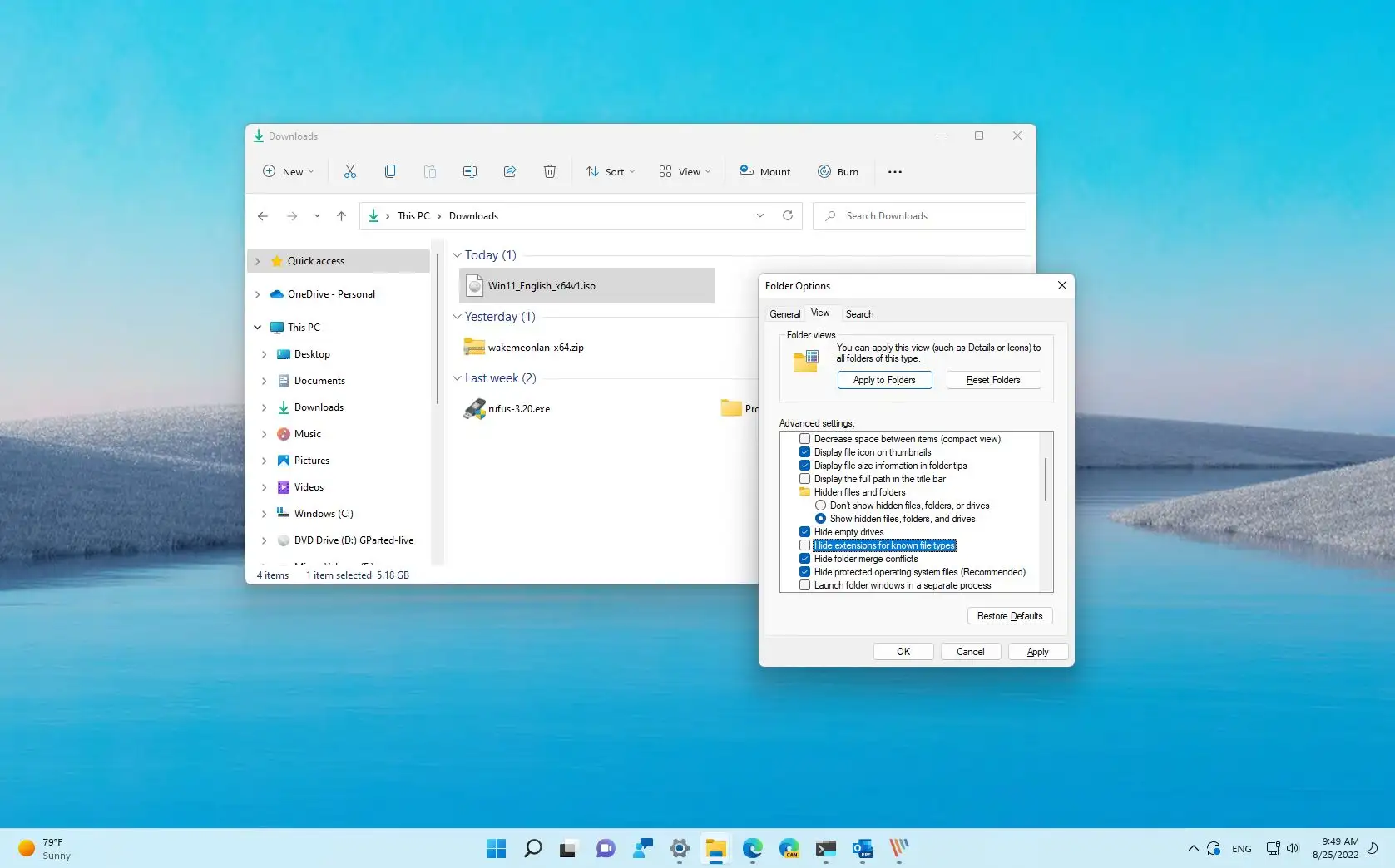Select the Cut icon in the toolbar
Screen dimensions: 1395x868
[349, 171]
